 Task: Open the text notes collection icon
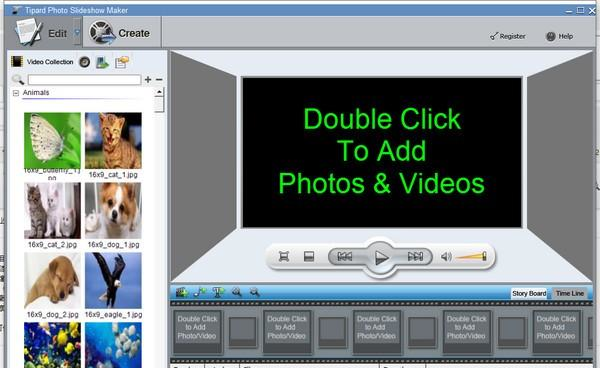[122, 62]
